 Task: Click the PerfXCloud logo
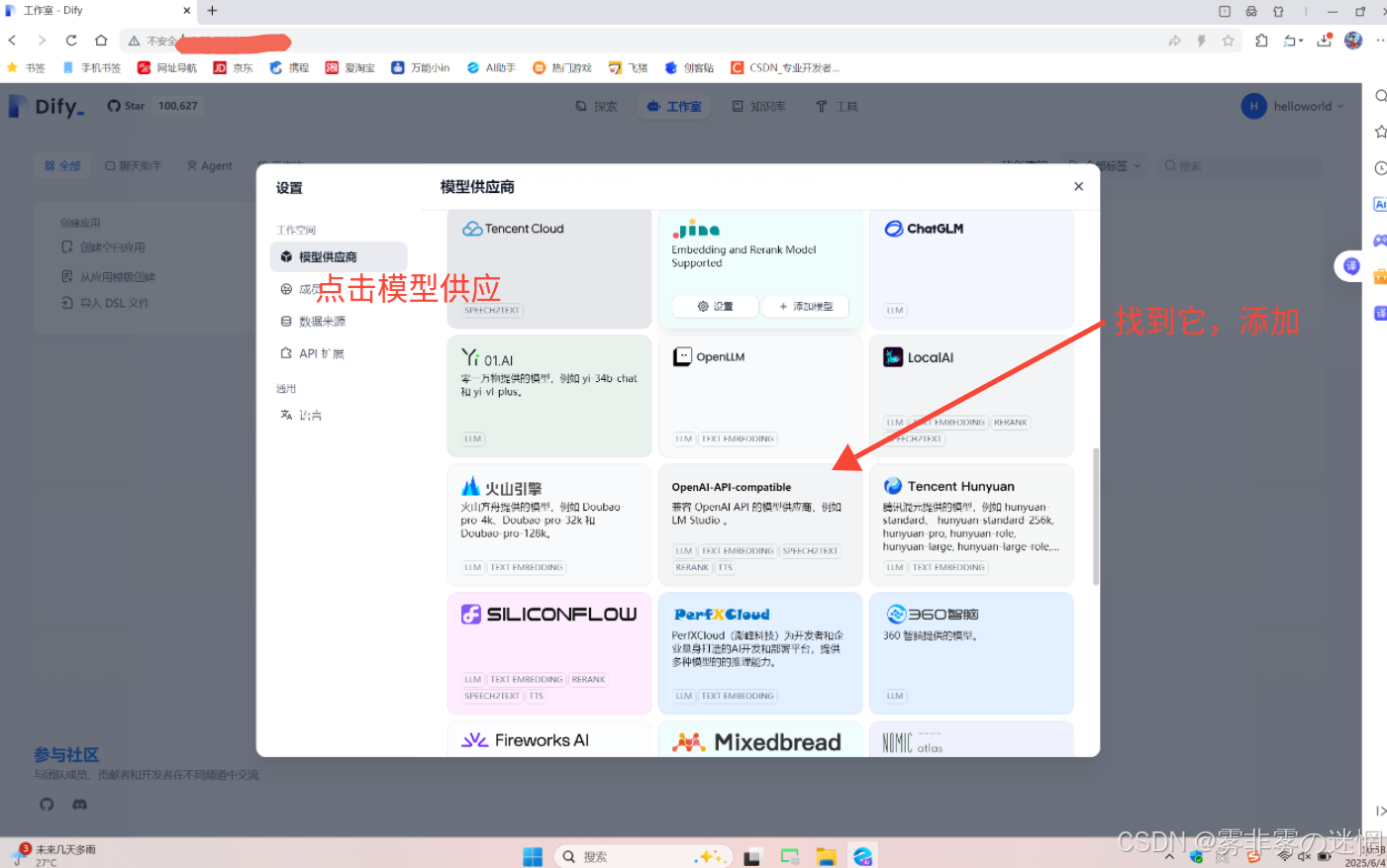722,615
